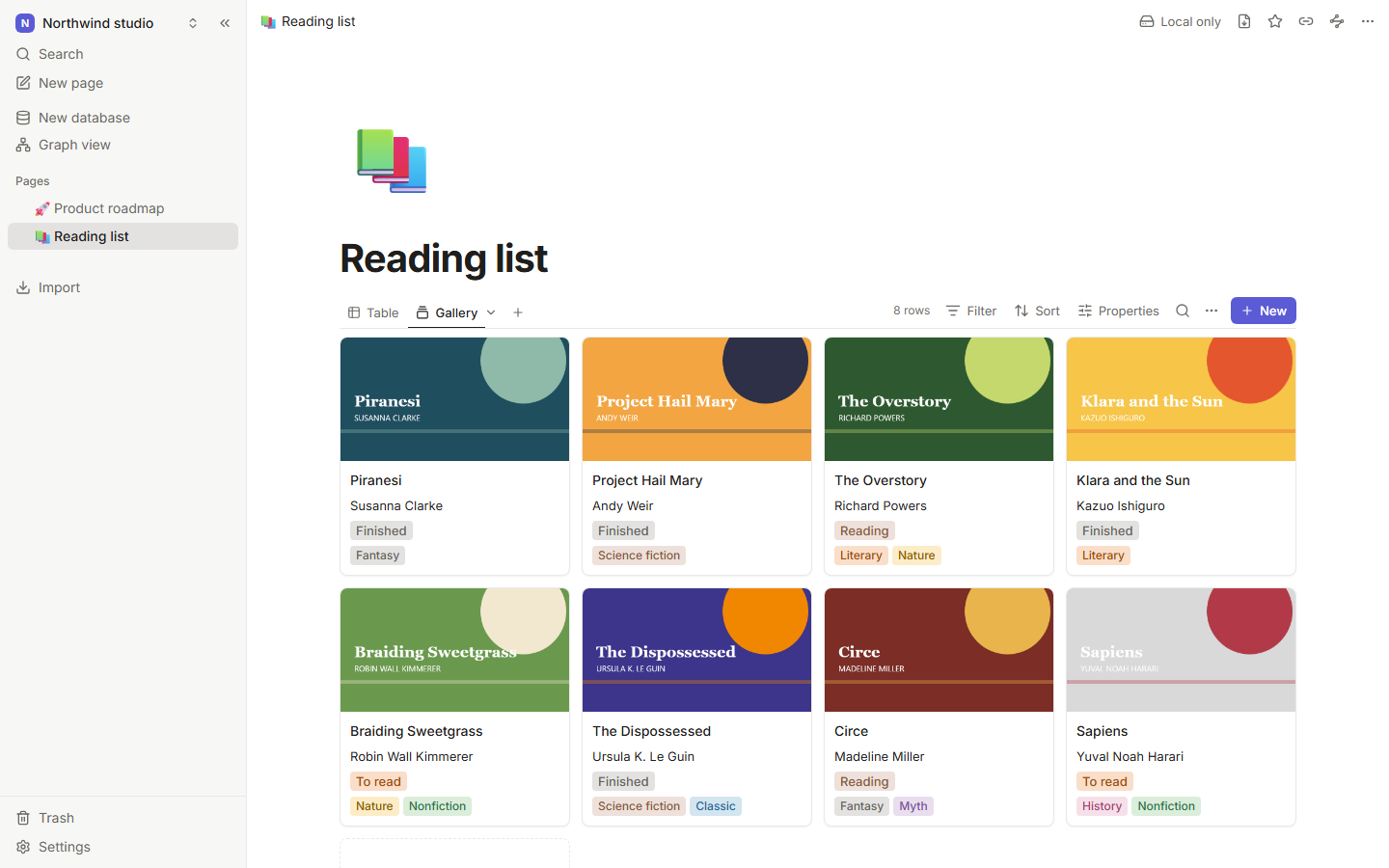Select the Gallery view tab
Viewport: 1389px width, 868px height.
click(447, 312)
